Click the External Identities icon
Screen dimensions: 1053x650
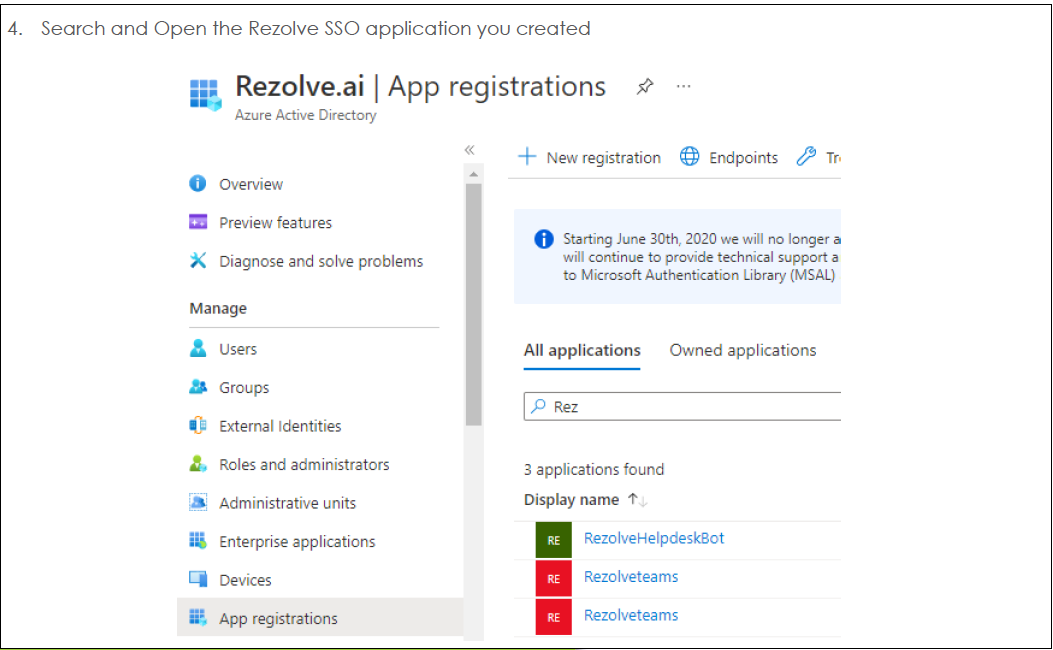[197, 425]
